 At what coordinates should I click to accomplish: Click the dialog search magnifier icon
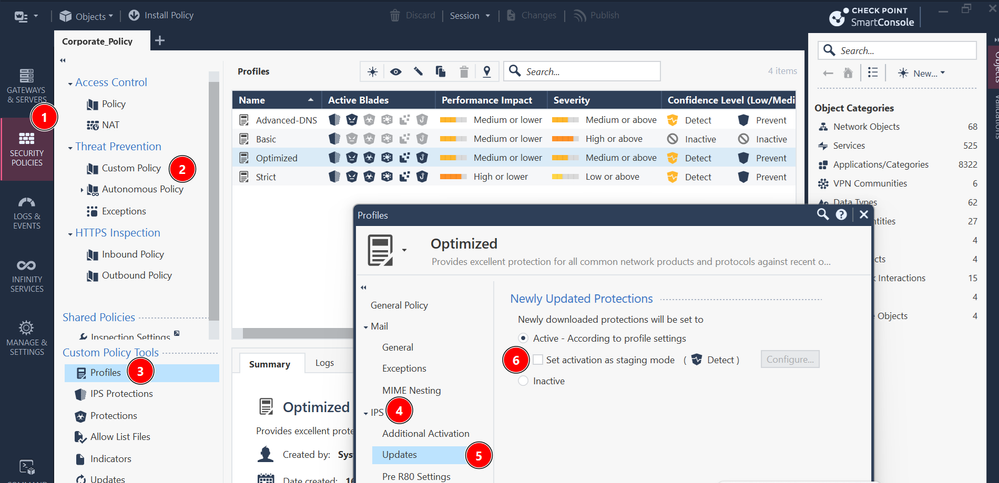click(823, 215)
